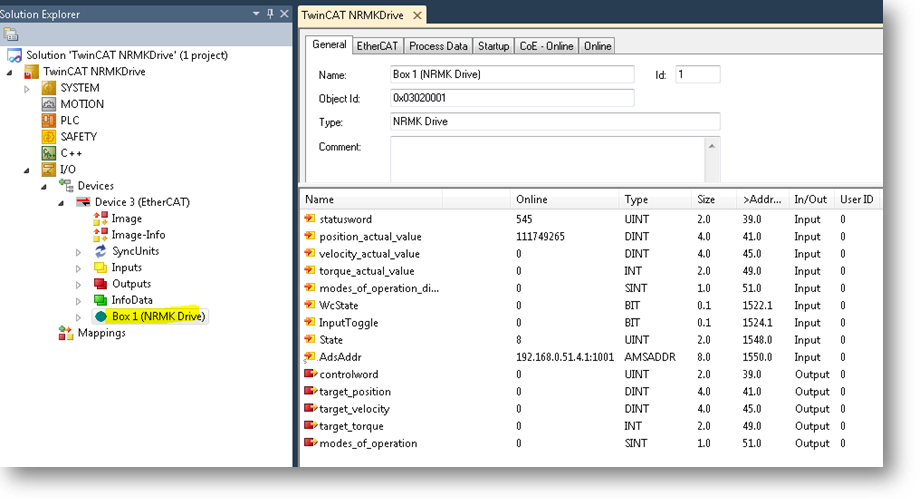Viewport: 921px width, 499px height.
Task: Sort by the >Addr... column header
Action: point(762,200)
